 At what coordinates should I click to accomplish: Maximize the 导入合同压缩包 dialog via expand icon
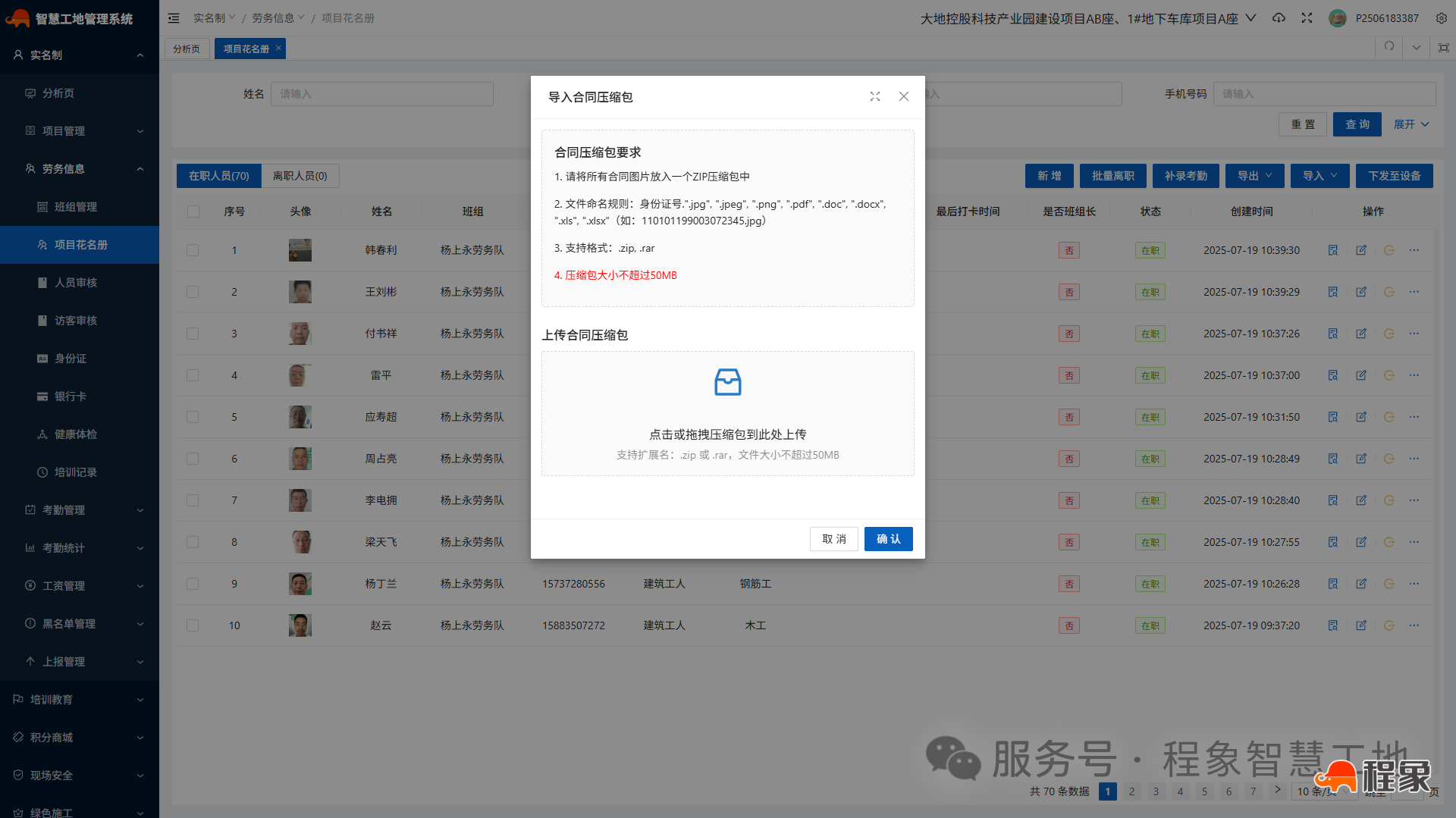tap(875, 96)
